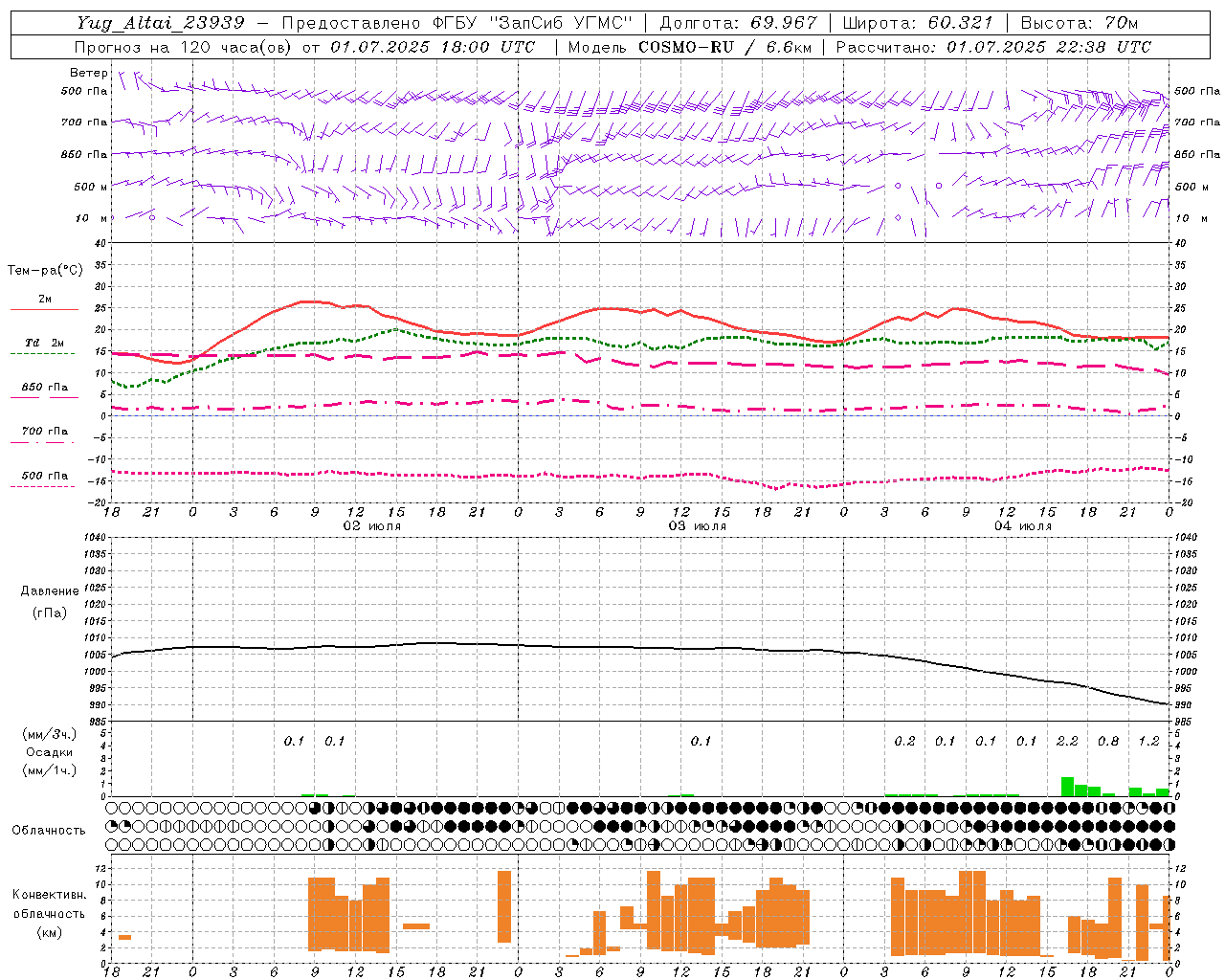This screenshot has width=1225, height=980.
Task: Select the Давление panel label
Action: [x=50, y=591]
